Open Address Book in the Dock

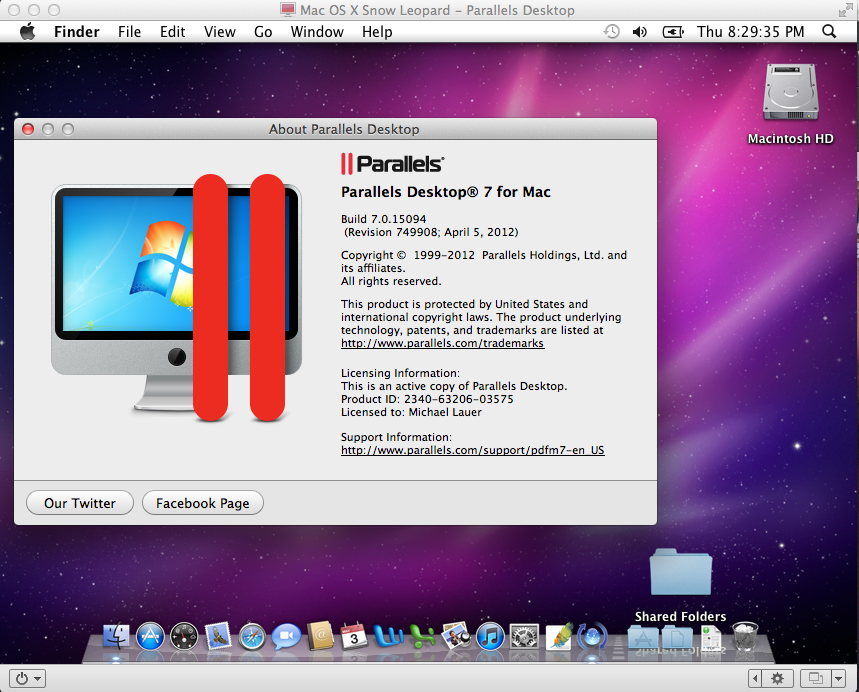(x=320, y=637)
